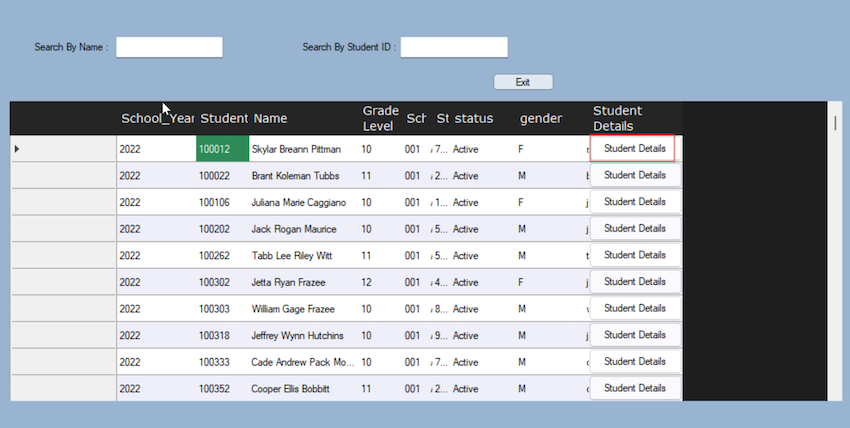Open Student Details for Jetta Ryan Frazee
This screenshot has width=850, height=428.
(635, 281)
